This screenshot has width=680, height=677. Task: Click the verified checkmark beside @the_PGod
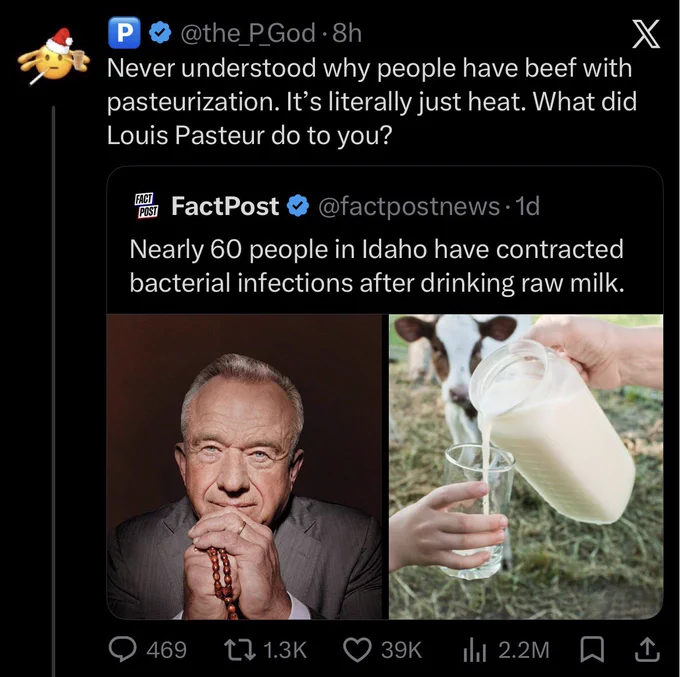point(160,33)
